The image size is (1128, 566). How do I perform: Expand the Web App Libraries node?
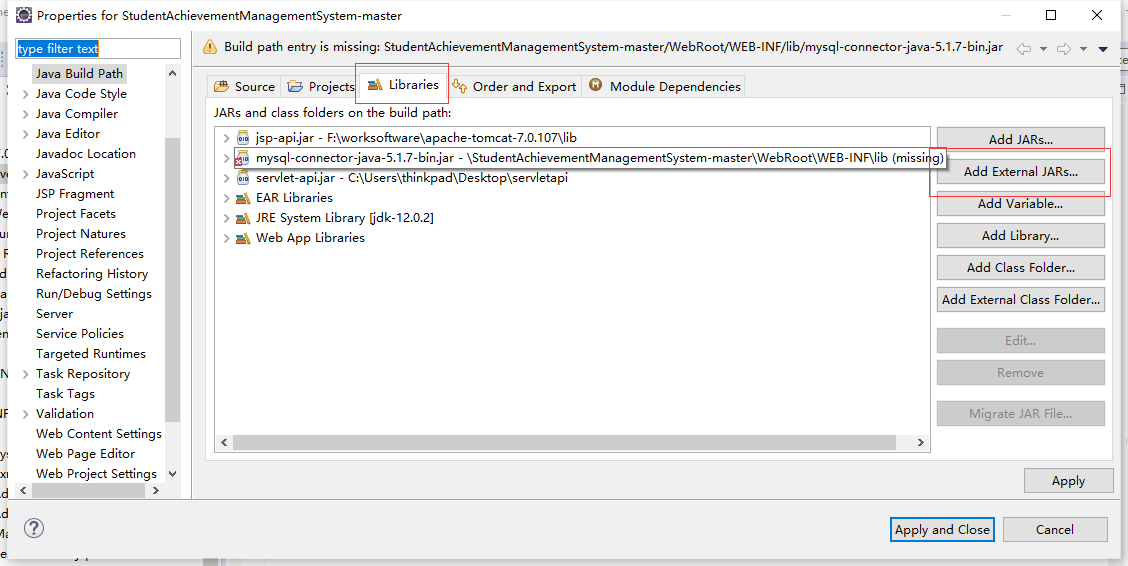[227, 238]
